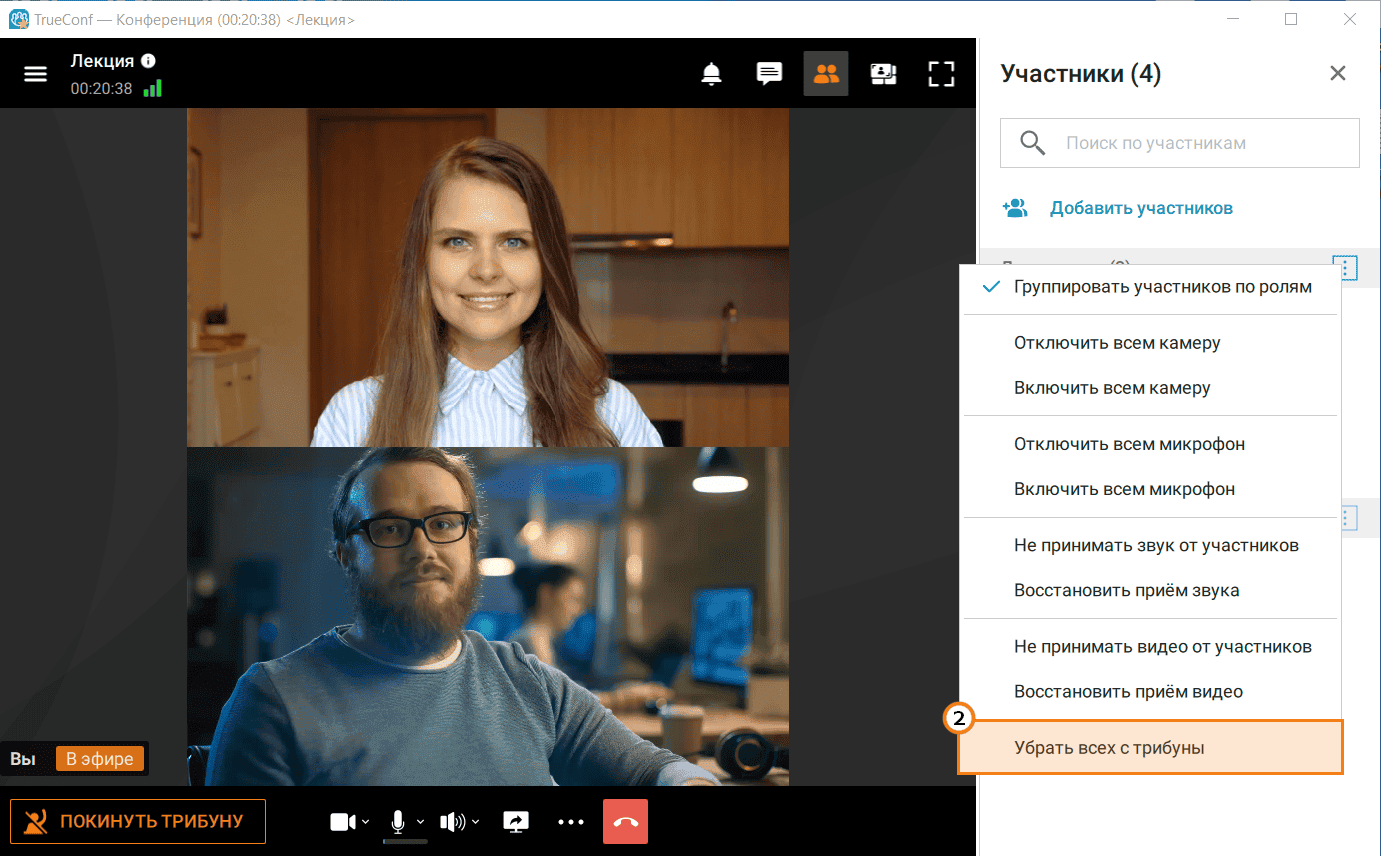Open upper group's three-dot options button

[x=1347, y=267]
